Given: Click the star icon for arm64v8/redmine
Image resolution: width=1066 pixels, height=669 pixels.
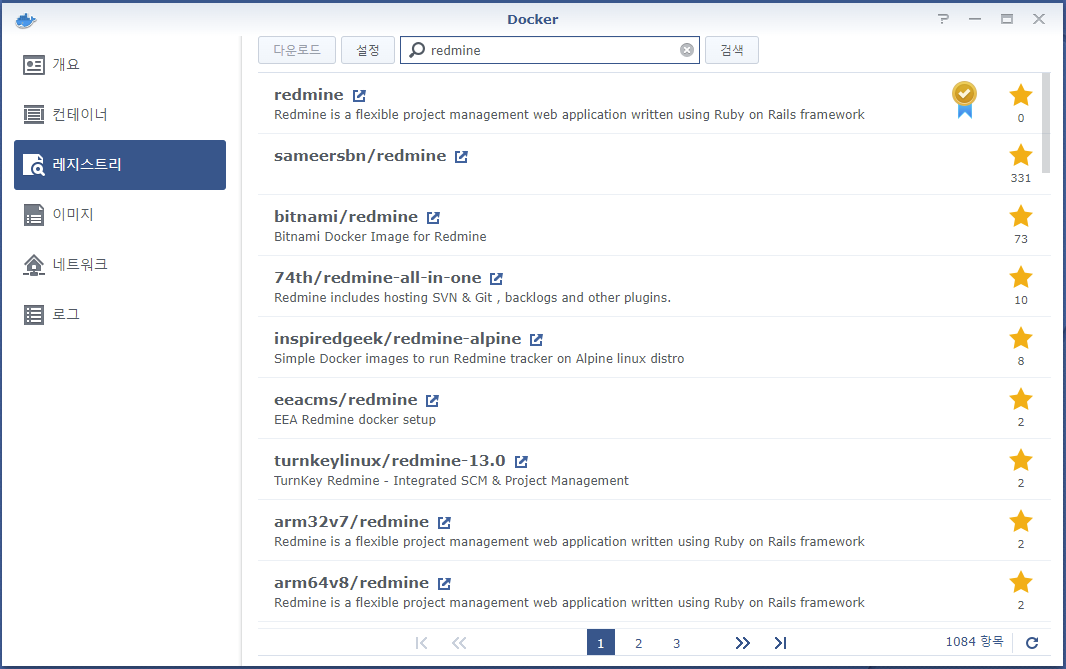Looking at the screenshot, I should pos(1020,582).
